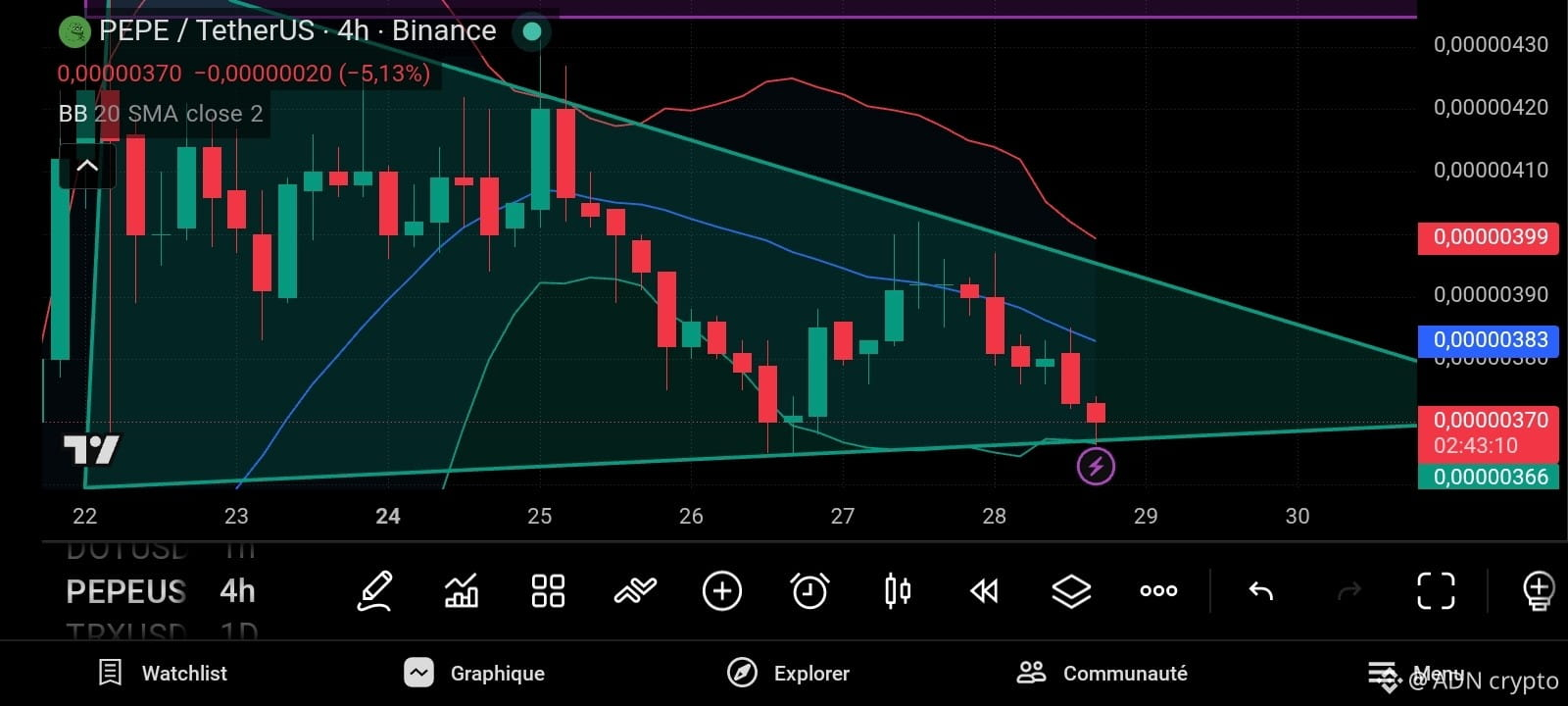The width and height of the screenshot is (1568, 706).
Task: Open the BB 20 SMA close 2 indicator
Action: tap(161, 114)
